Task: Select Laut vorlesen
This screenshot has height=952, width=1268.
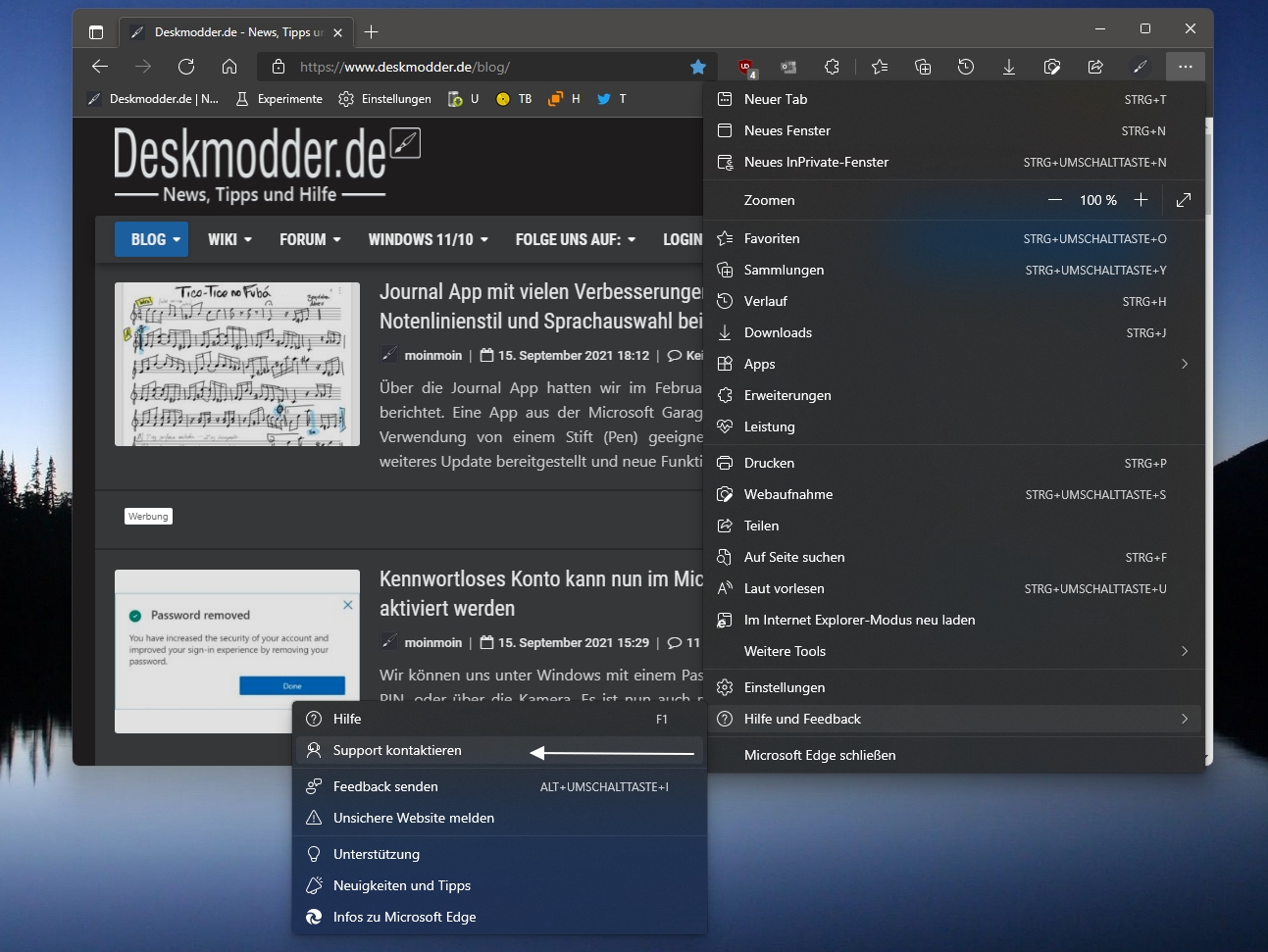Action: coord(954,588)
